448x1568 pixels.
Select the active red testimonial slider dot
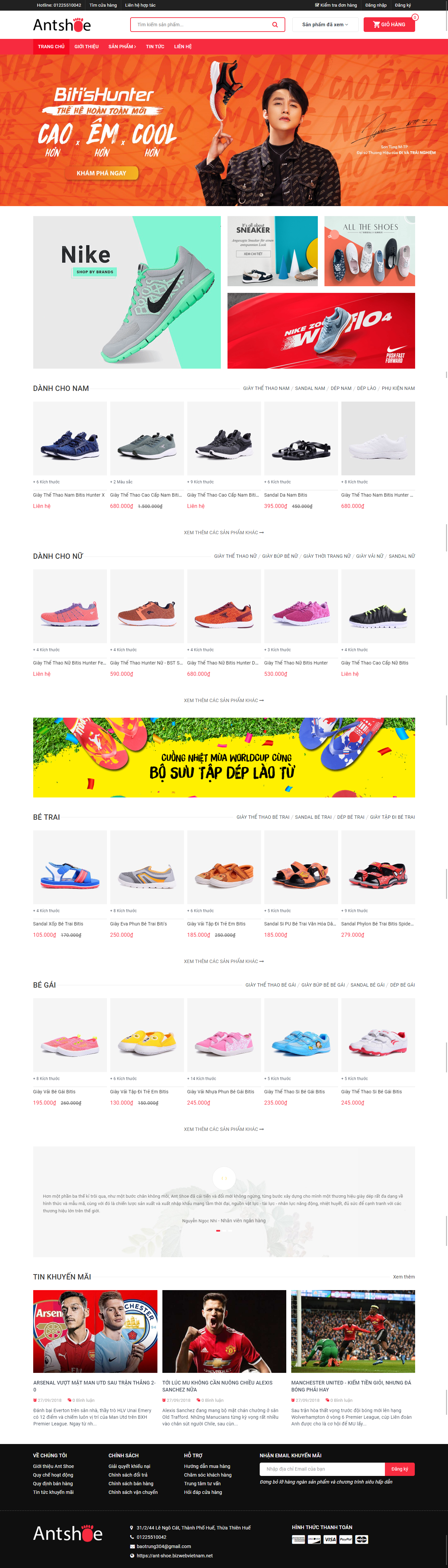pyautogui.click(x=218, y=1231)
